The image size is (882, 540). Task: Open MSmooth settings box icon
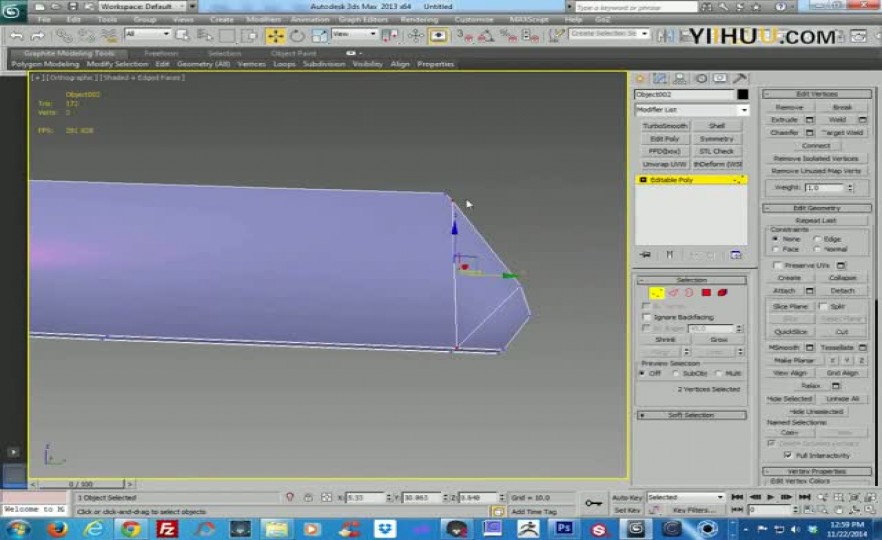point(809,348)
